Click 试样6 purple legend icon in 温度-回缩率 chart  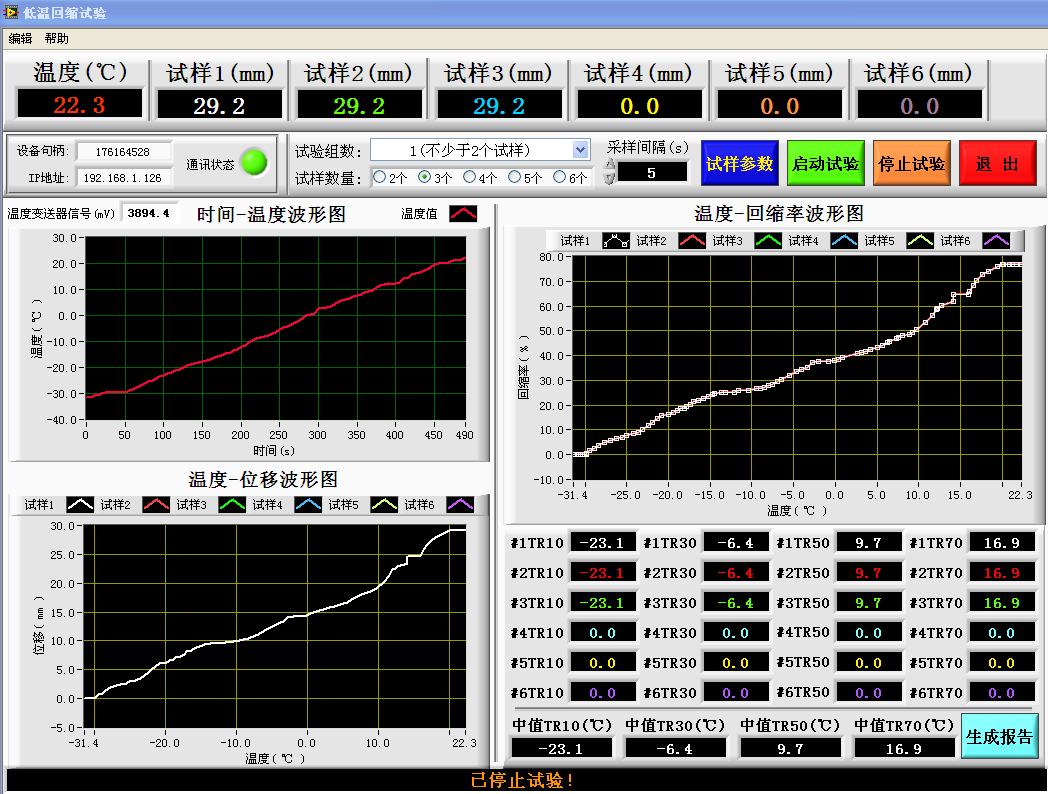point(996,241)
